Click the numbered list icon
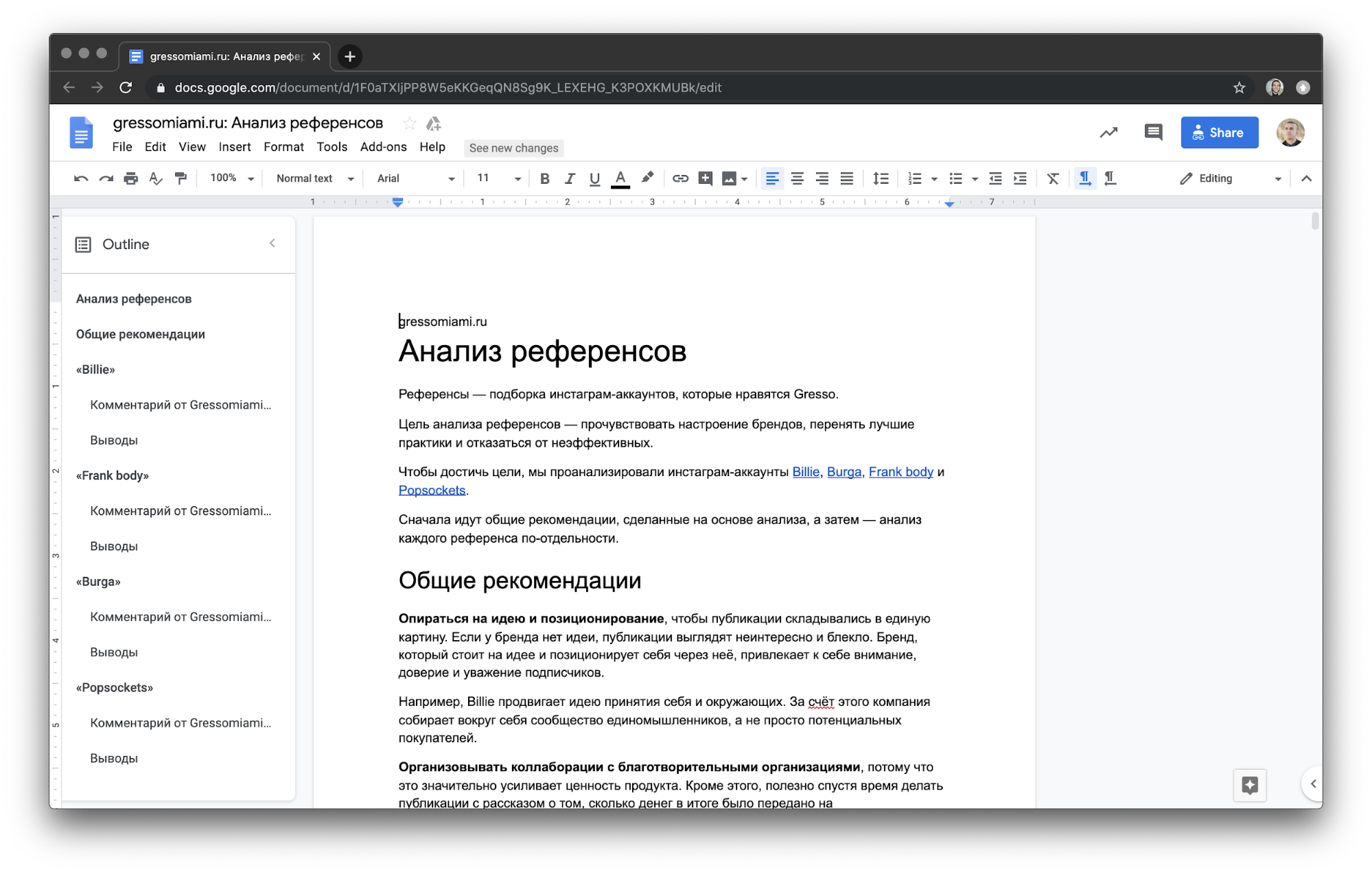Screen dimensions: 1372x874 pos(914,178)
